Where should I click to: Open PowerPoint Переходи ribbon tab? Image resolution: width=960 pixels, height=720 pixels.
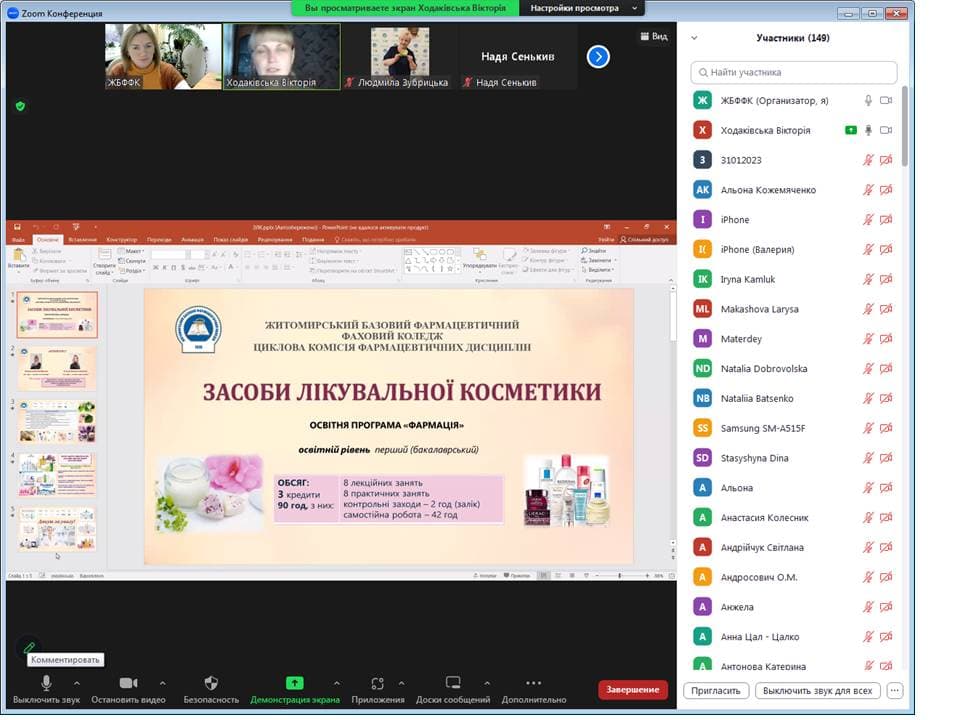tap(159, 239)
